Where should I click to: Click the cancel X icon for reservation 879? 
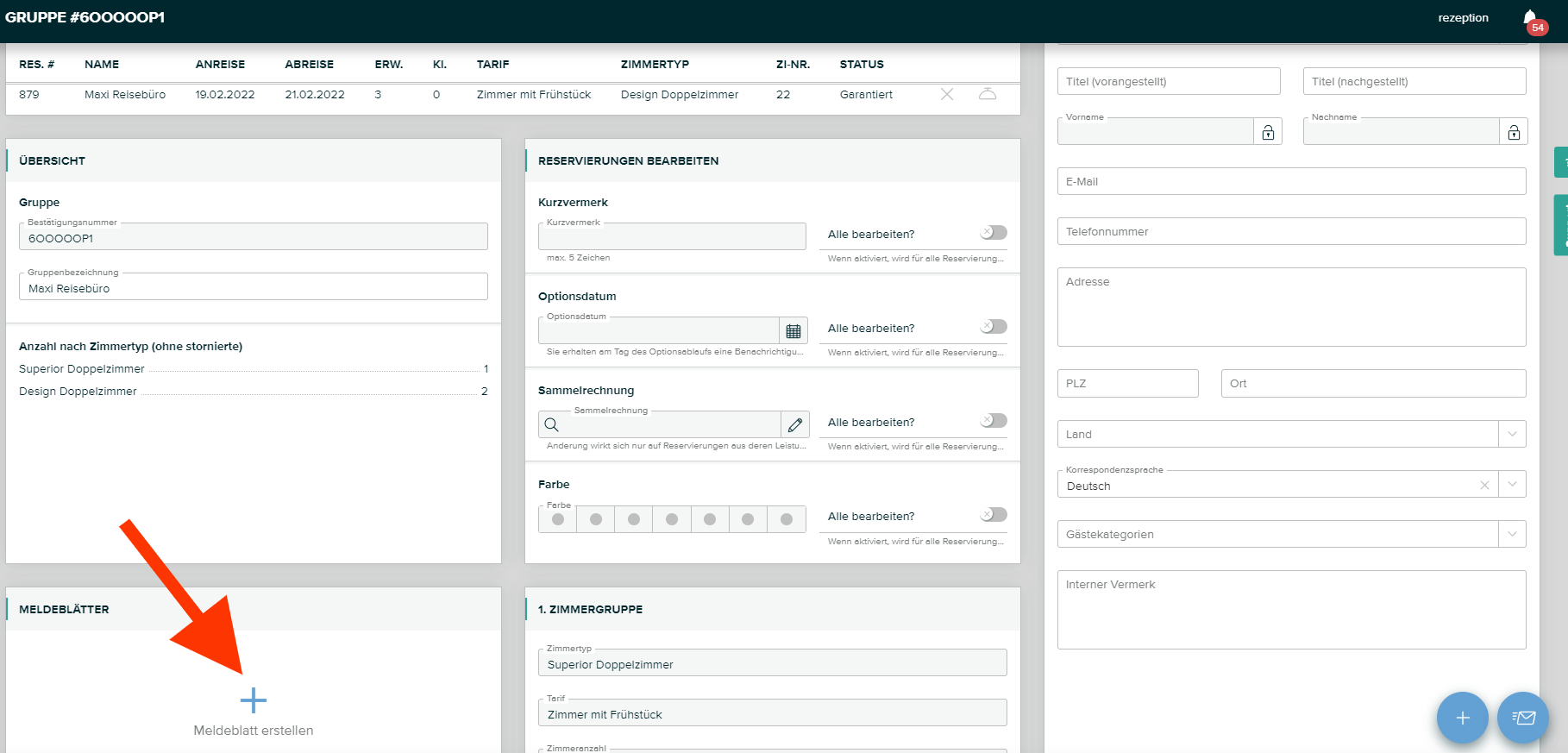(947, 94)
